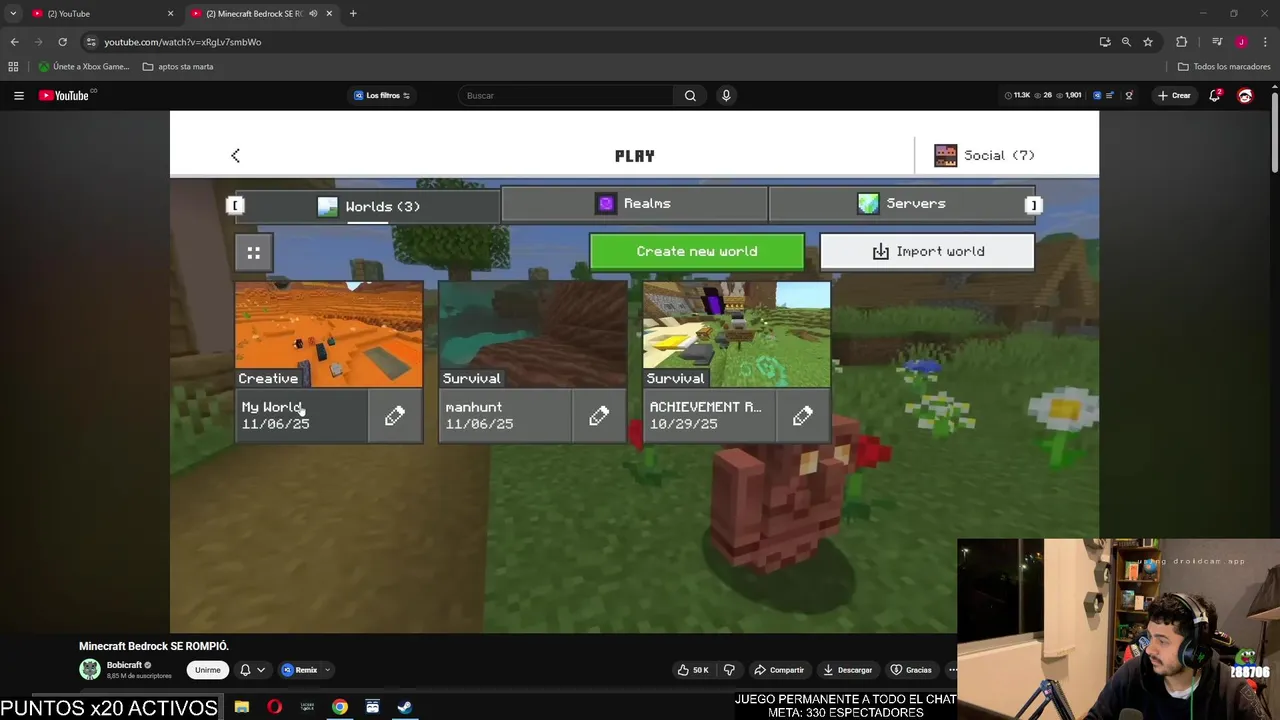This screenshot has height=720, width=1280.
Task: Open the Los filtros dropdown
Action: click(x=382, y=95)
